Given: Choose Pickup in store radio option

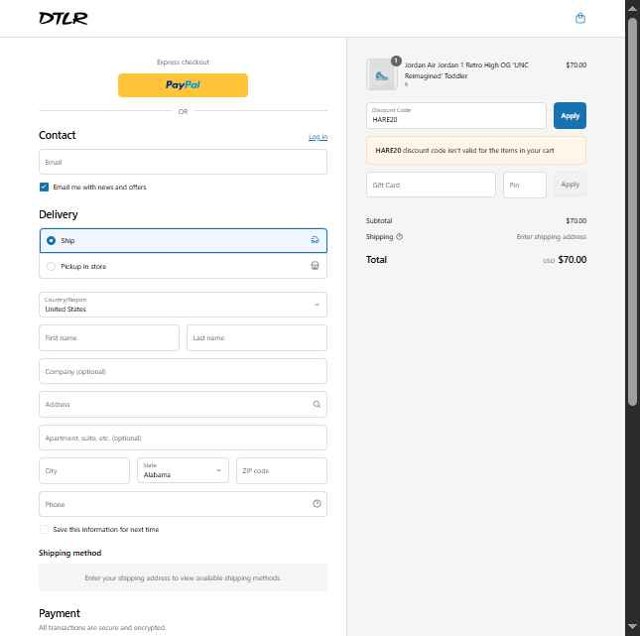Looking at the screenshot, I should tap(51, 266).
